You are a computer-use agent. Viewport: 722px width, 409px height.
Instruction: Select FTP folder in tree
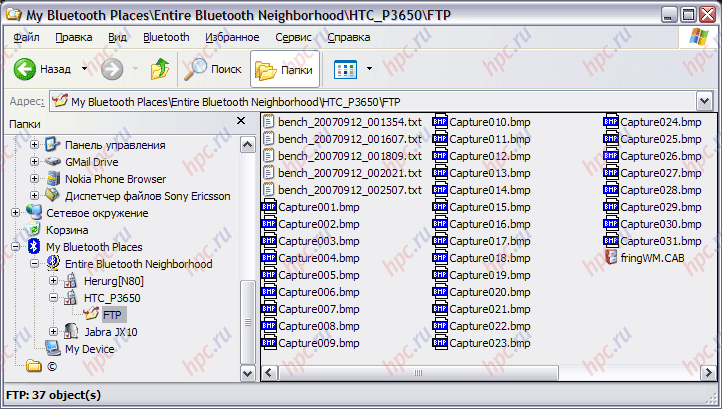pyautogui.click(x=112, y=315)
